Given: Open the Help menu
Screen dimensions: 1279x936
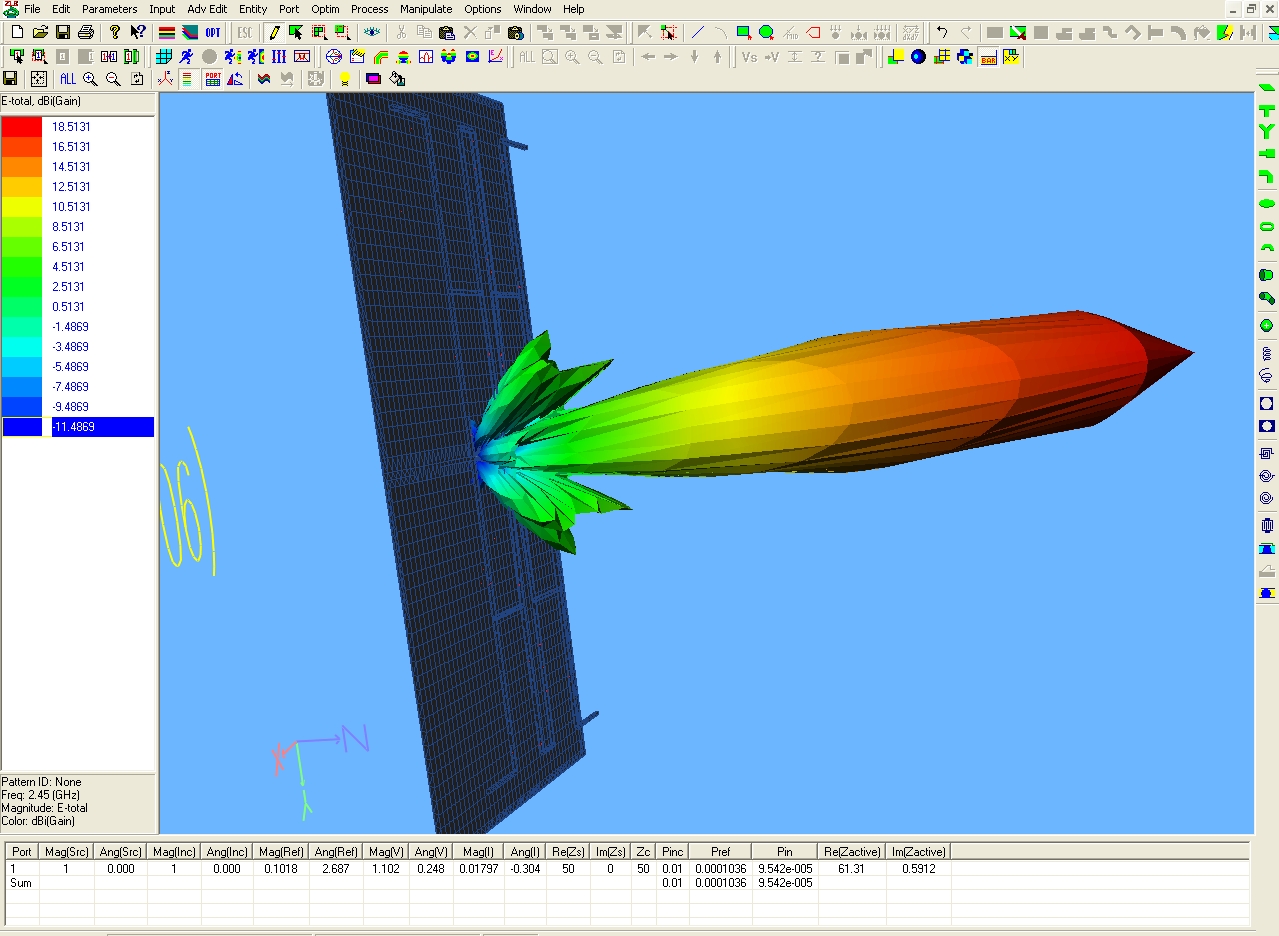Looking at the screenshot, I should (574, 9).
